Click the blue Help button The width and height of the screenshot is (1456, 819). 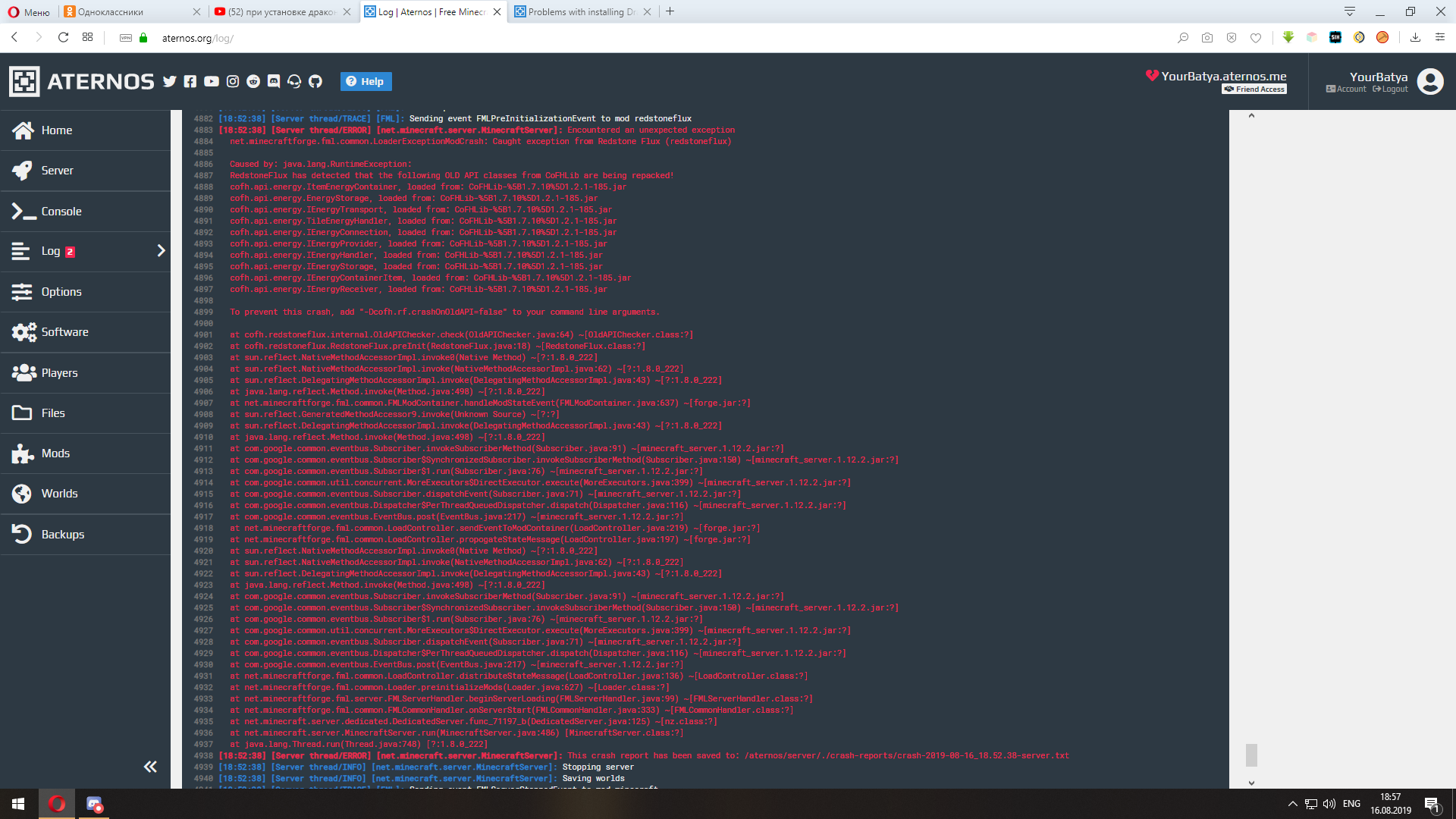tap(366, 81)
